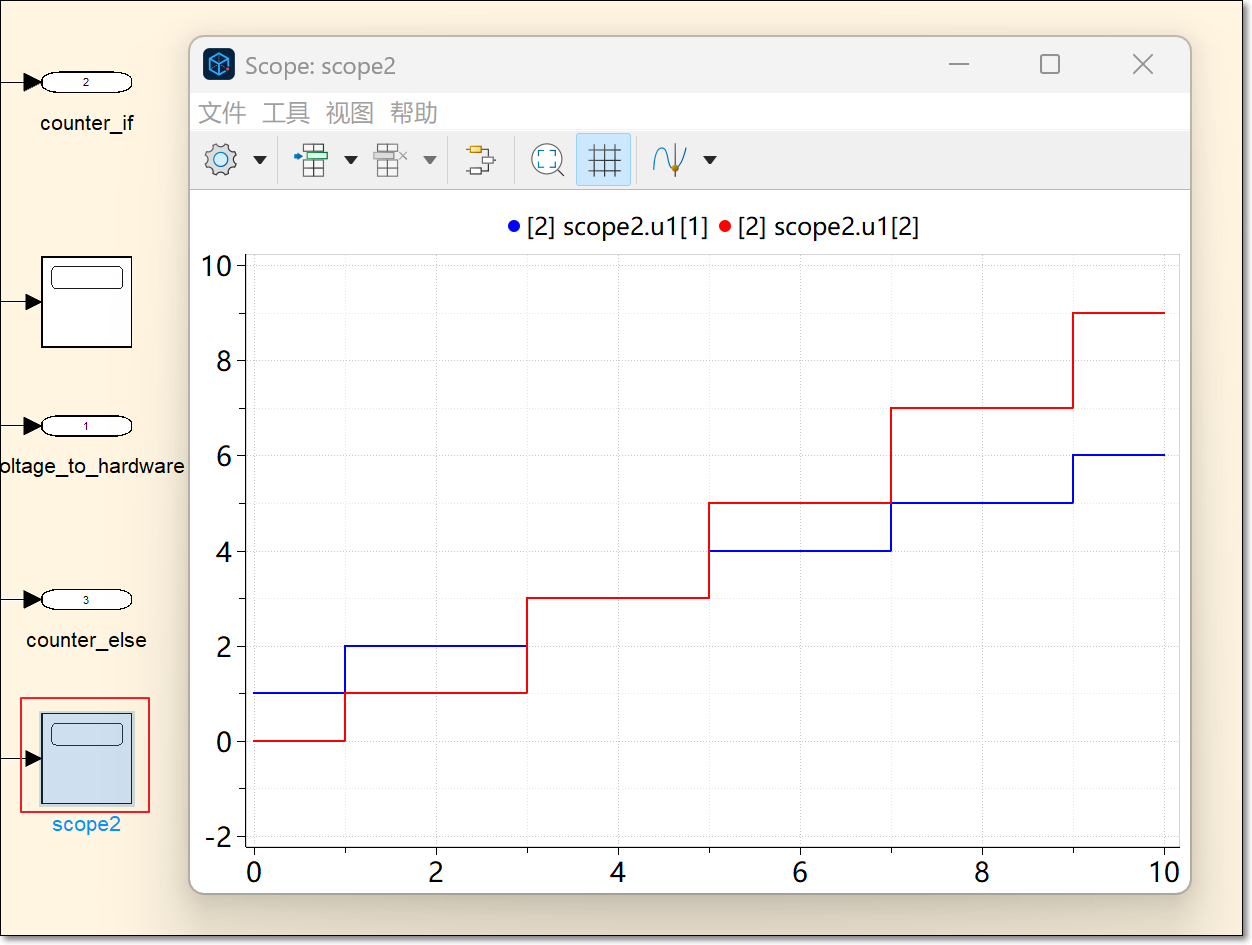Open the 帮助 menu
This screenshot has height=945, width=1252.
tap(414, 113)
